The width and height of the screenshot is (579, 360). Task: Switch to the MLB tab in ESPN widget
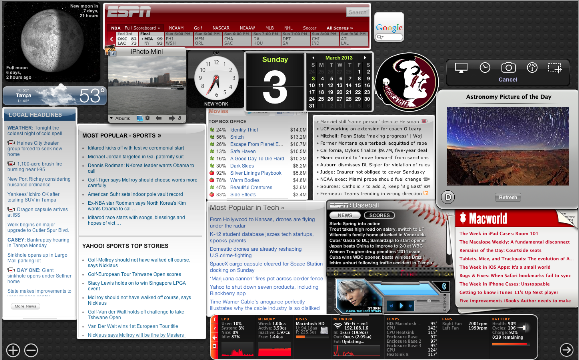tap(270, 28)
